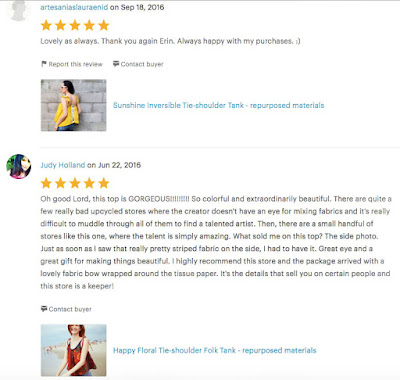Click the fifth star in artesaniaslauraenid's rating
Viewport: 400px width, 380px height.
click(x=104, y=25)
